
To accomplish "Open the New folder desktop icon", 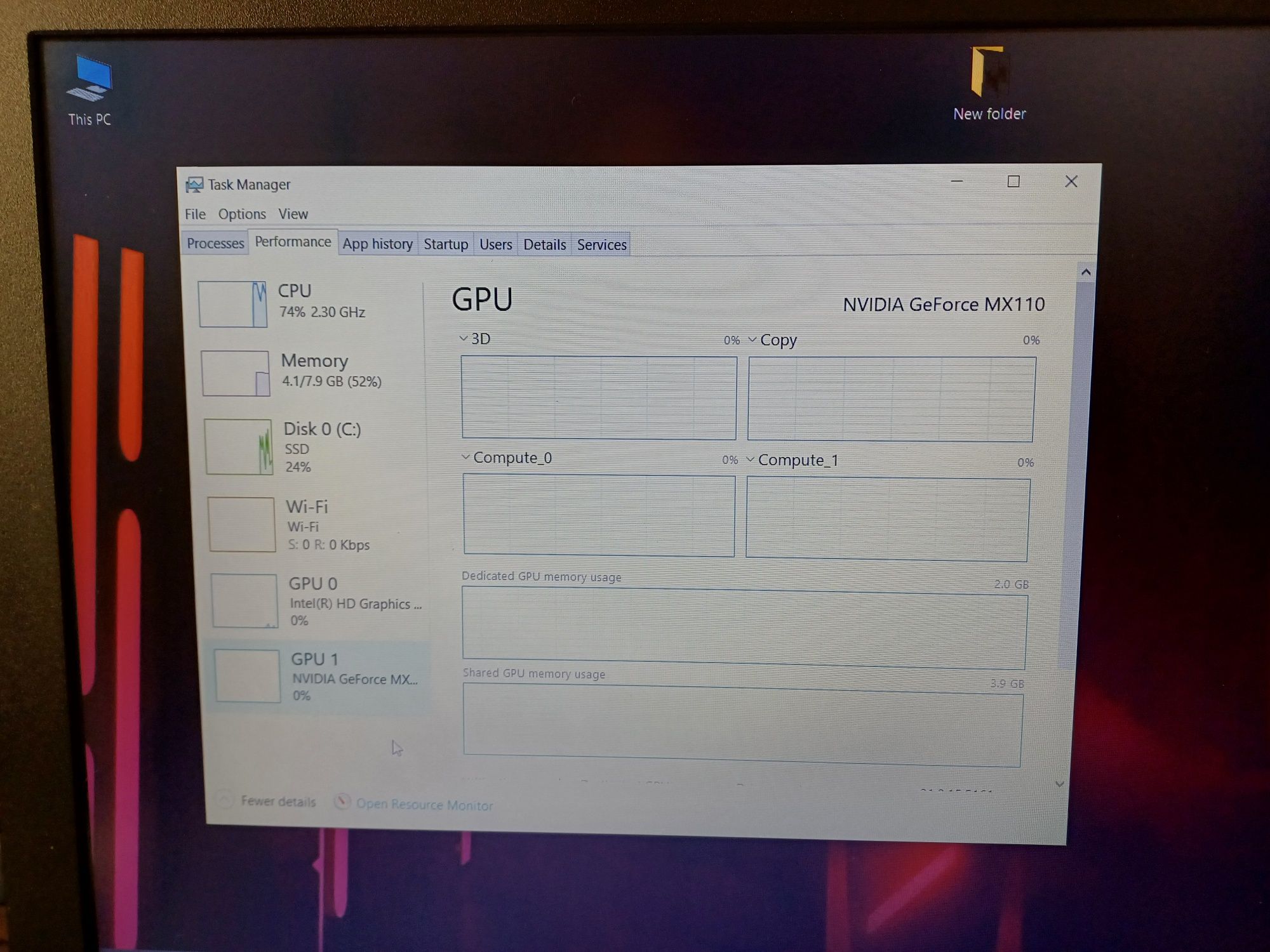I will 989,84.
